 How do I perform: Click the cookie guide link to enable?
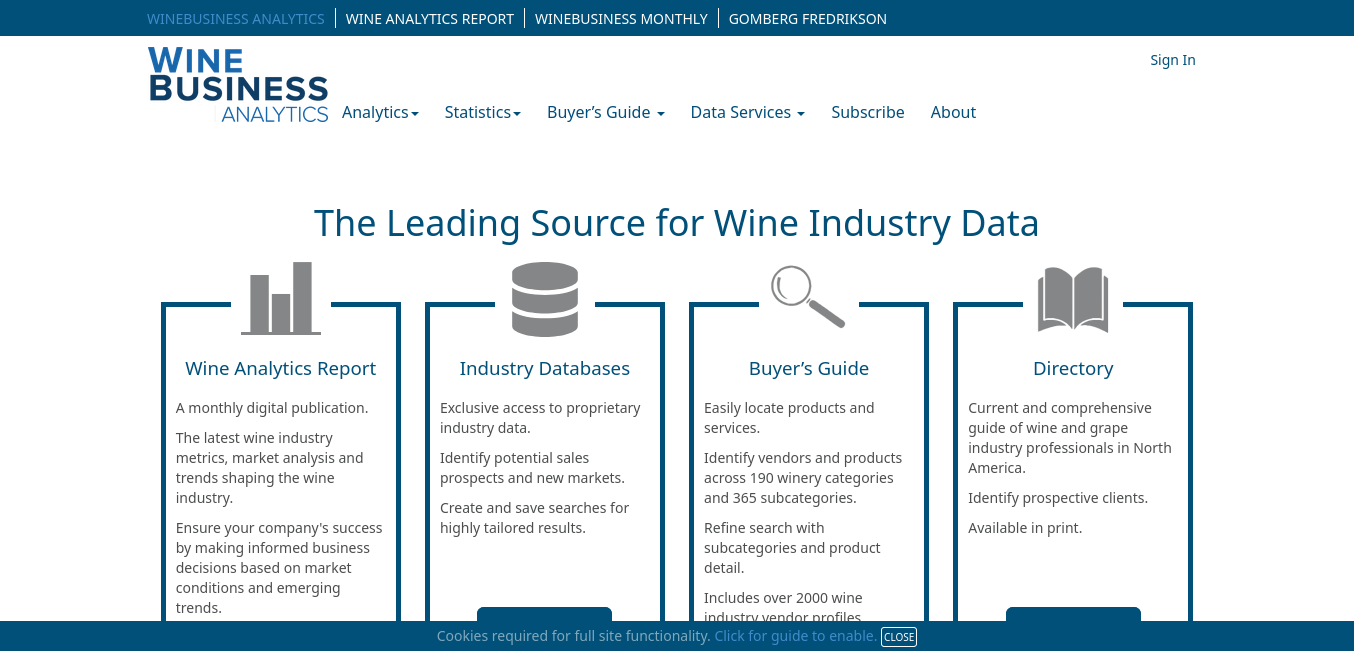coord(796,636)
